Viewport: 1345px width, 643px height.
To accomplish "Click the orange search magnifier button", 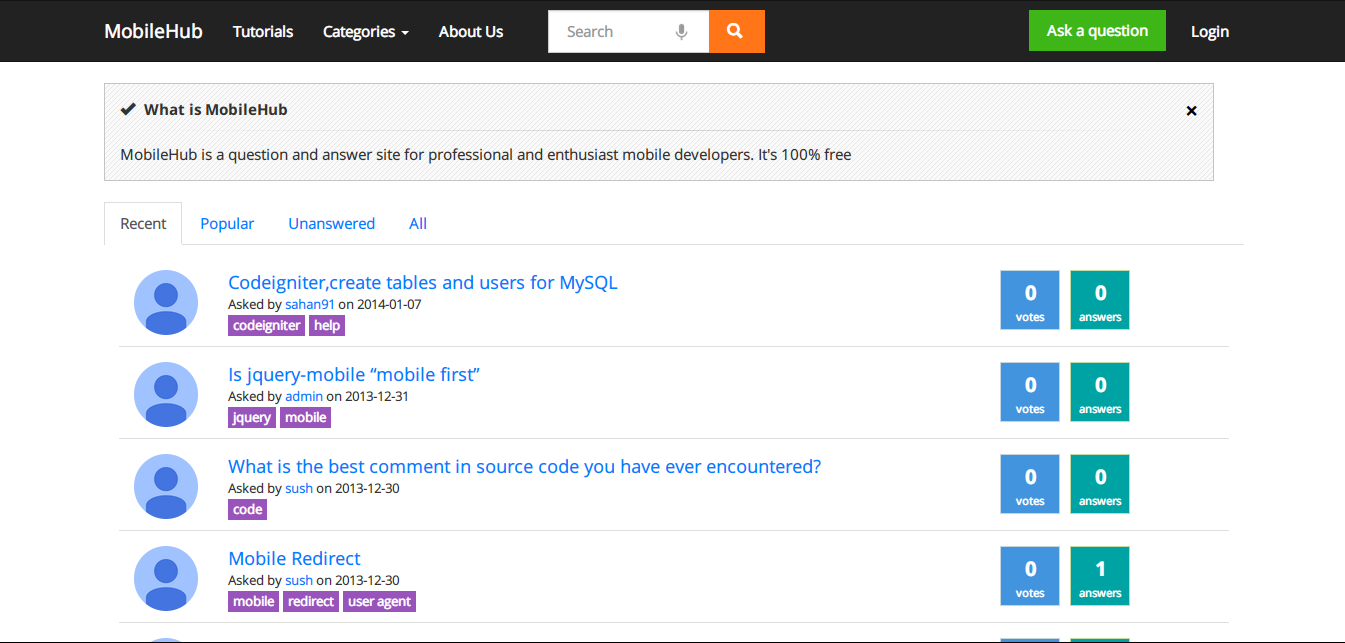I will pos(736,31).
